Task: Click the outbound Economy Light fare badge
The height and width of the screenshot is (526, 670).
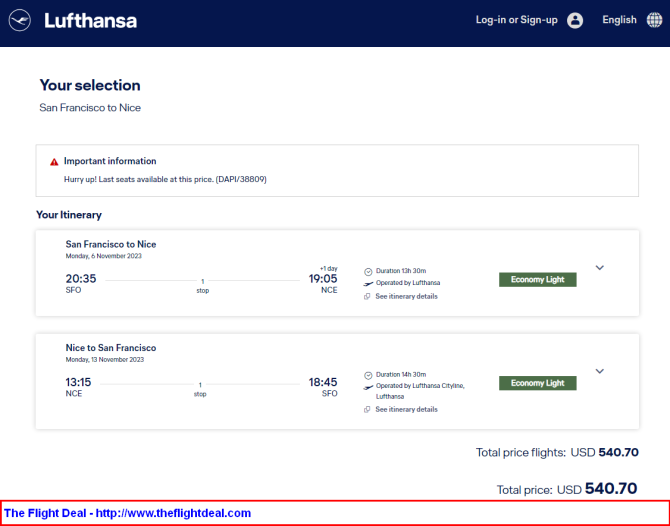Action: tap(538, 279)
